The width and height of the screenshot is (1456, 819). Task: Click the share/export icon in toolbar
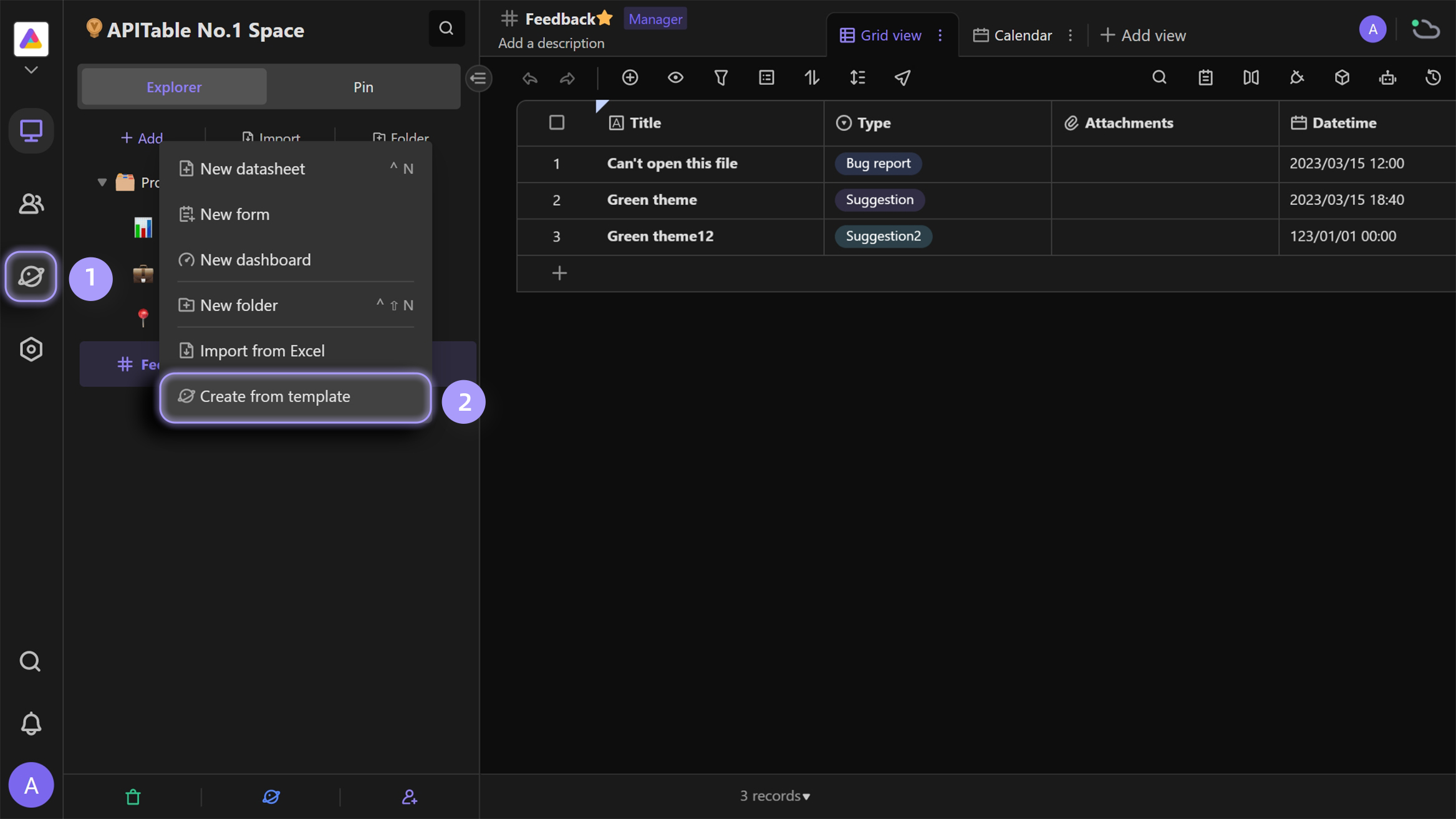903,77
